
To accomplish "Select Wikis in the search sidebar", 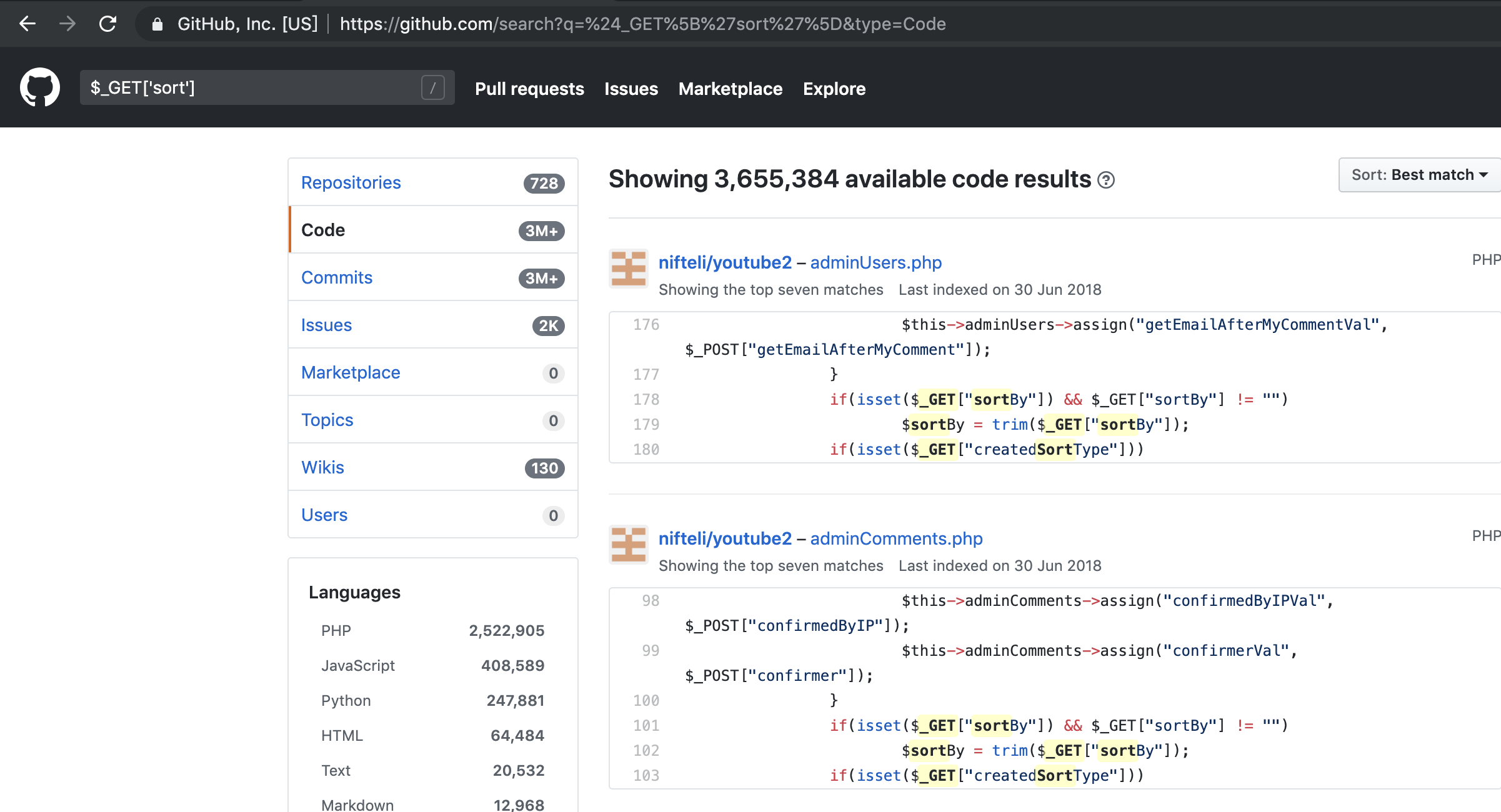I will pyautogui.click(x=322, y=467).
